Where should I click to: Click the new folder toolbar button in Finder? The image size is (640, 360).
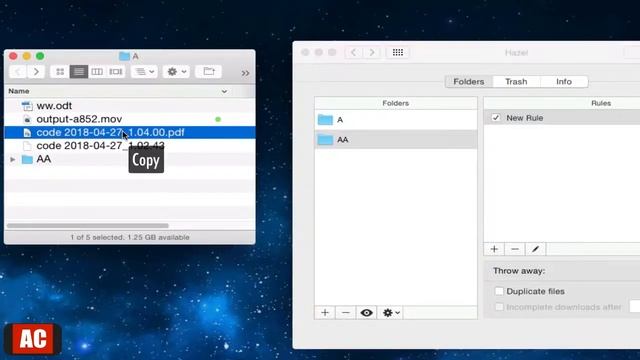(209, 72)
